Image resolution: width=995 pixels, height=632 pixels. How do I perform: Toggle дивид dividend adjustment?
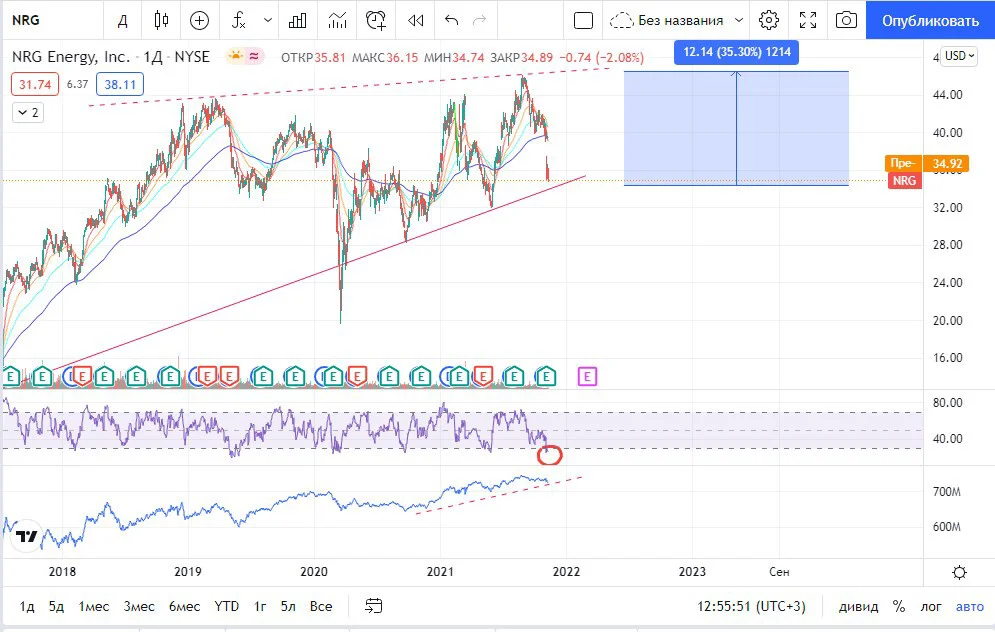coord(859,606)
